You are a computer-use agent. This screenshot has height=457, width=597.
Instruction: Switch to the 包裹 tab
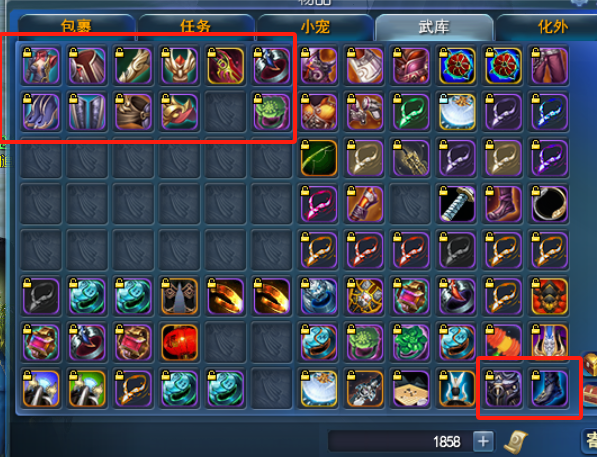pyautogui.click(x=77, y=26)
